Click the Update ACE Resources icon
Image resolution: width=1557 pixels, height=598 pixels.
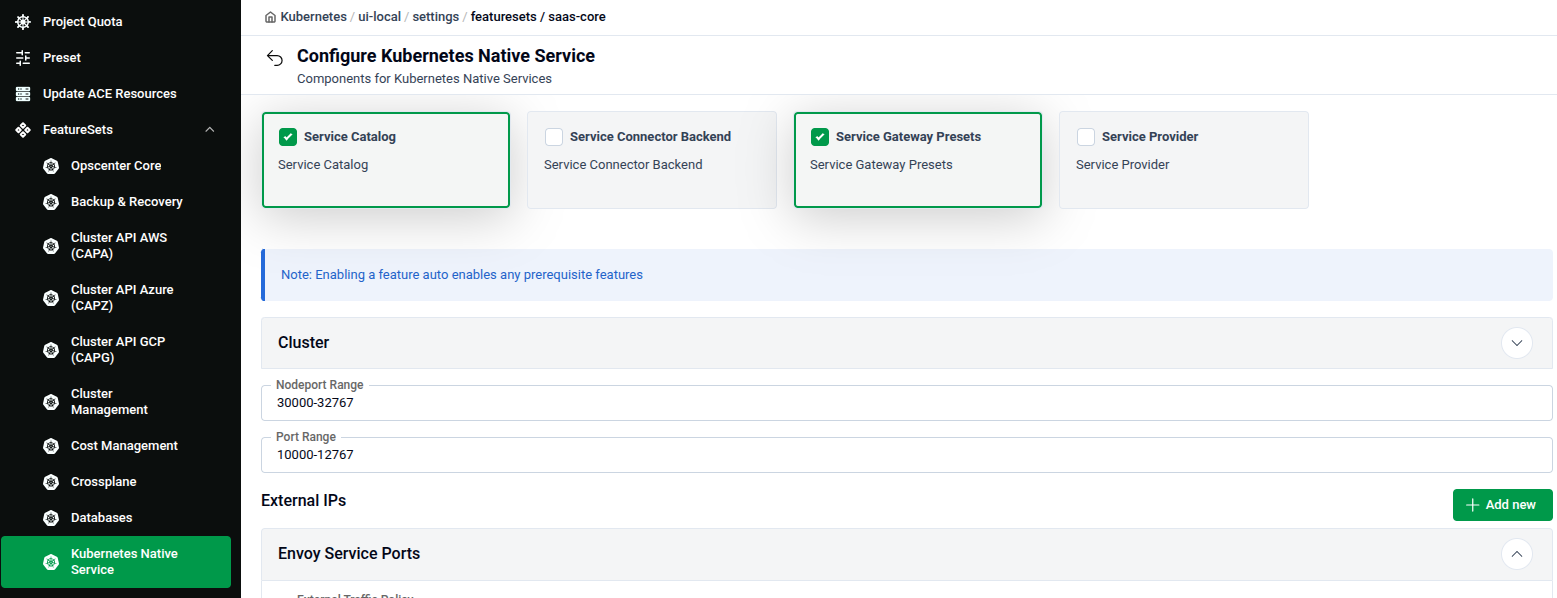click(x=23, y=94)
